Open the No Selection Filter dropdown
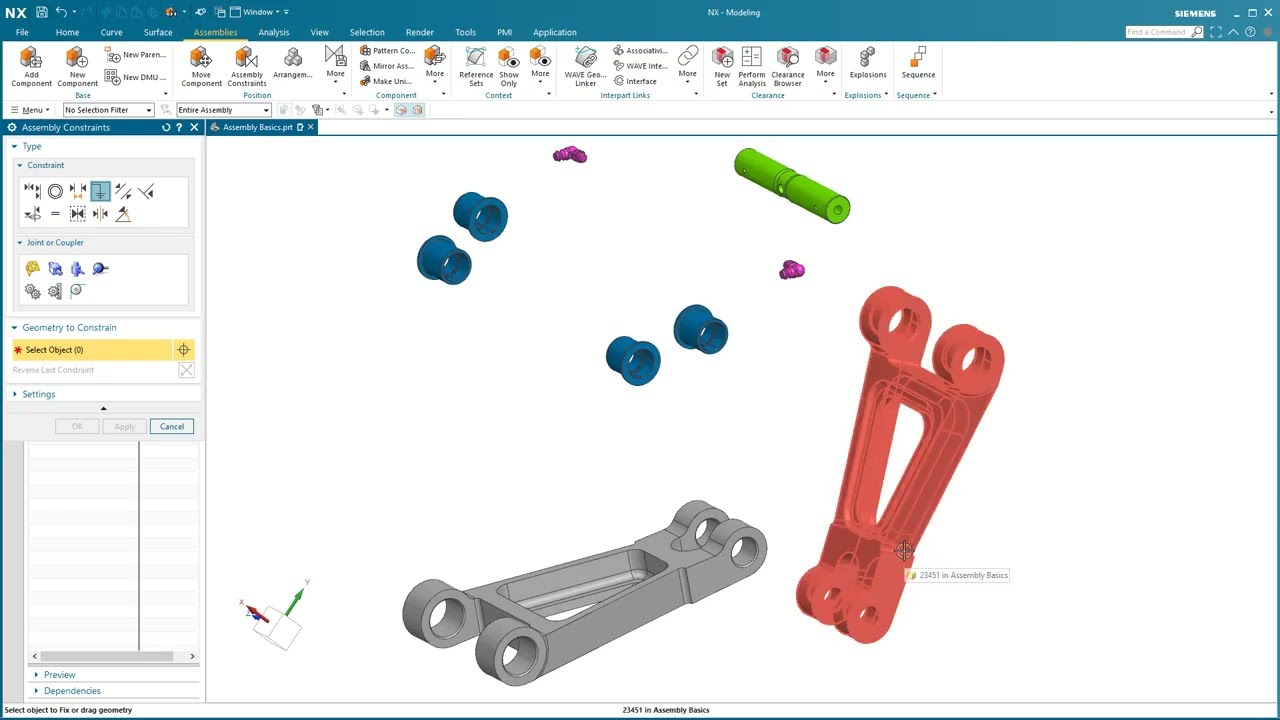 click(x=108, y=110)
